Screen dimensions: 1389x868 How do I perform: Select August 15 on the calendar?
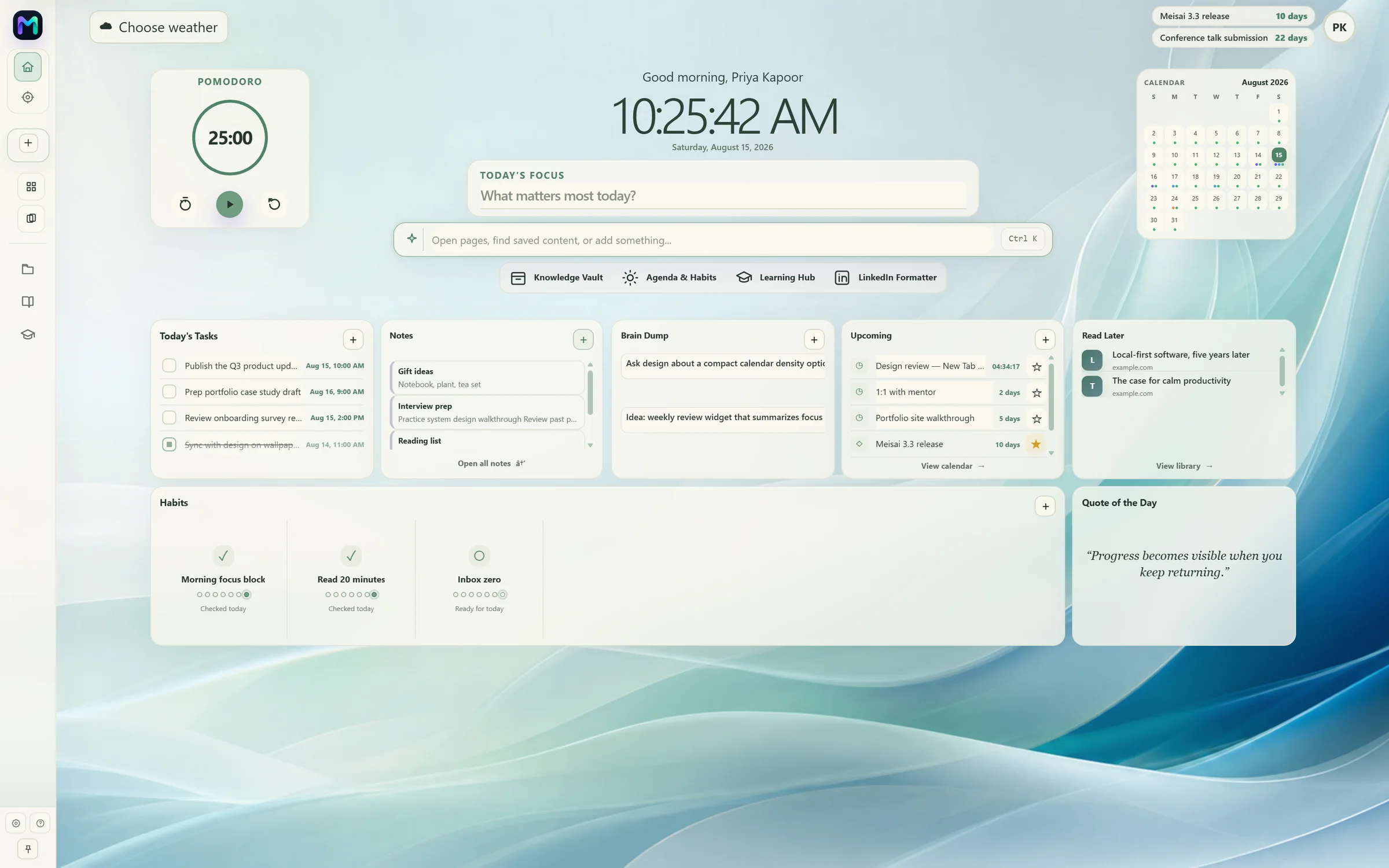[x=1278, y=155]
